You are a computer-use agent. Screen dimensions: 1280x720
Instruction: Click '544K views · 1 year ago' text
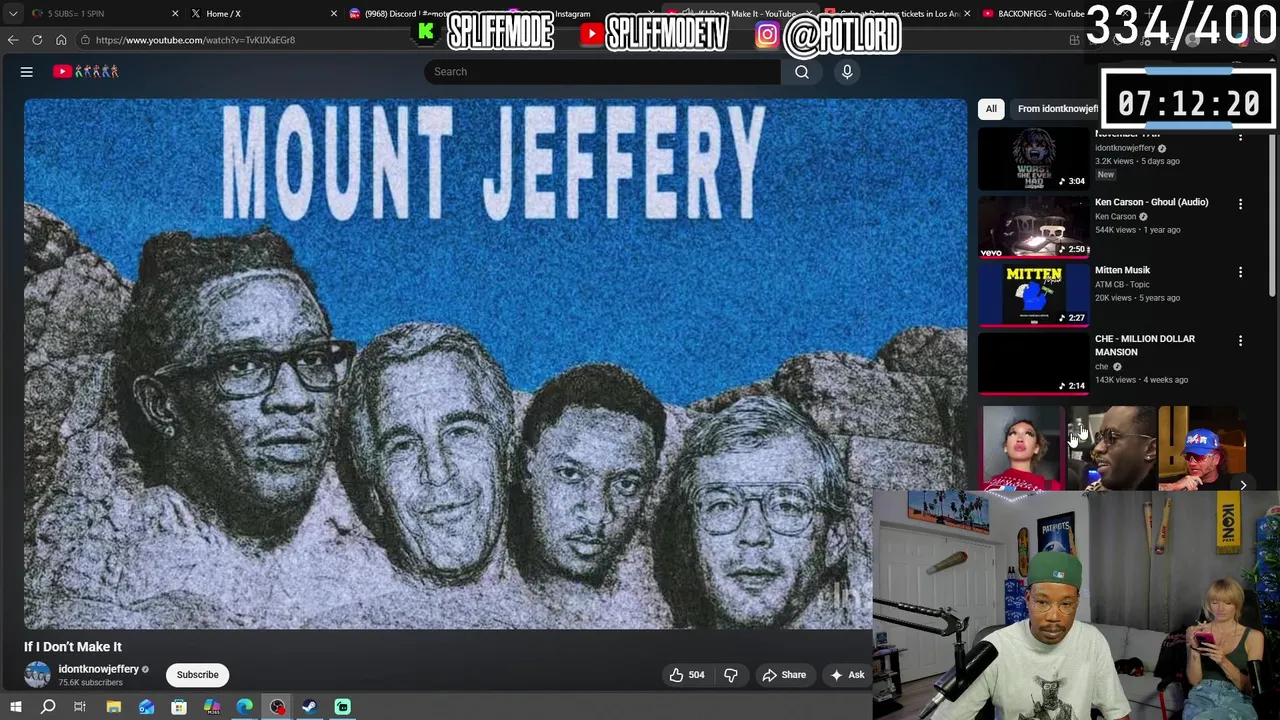(1137, 230)
